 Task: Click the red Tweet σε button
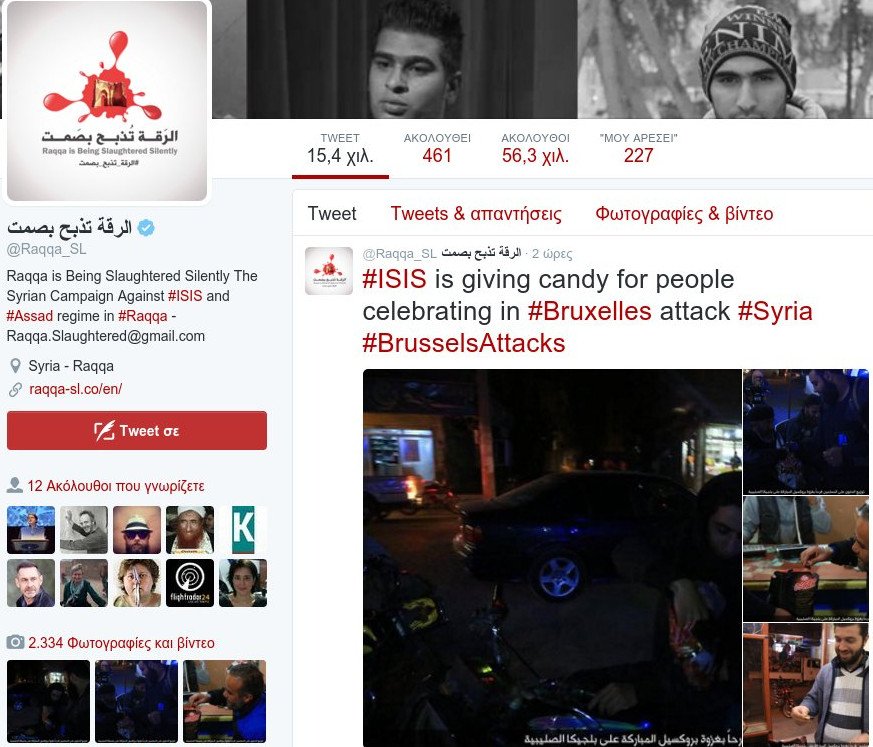point(137,430)
